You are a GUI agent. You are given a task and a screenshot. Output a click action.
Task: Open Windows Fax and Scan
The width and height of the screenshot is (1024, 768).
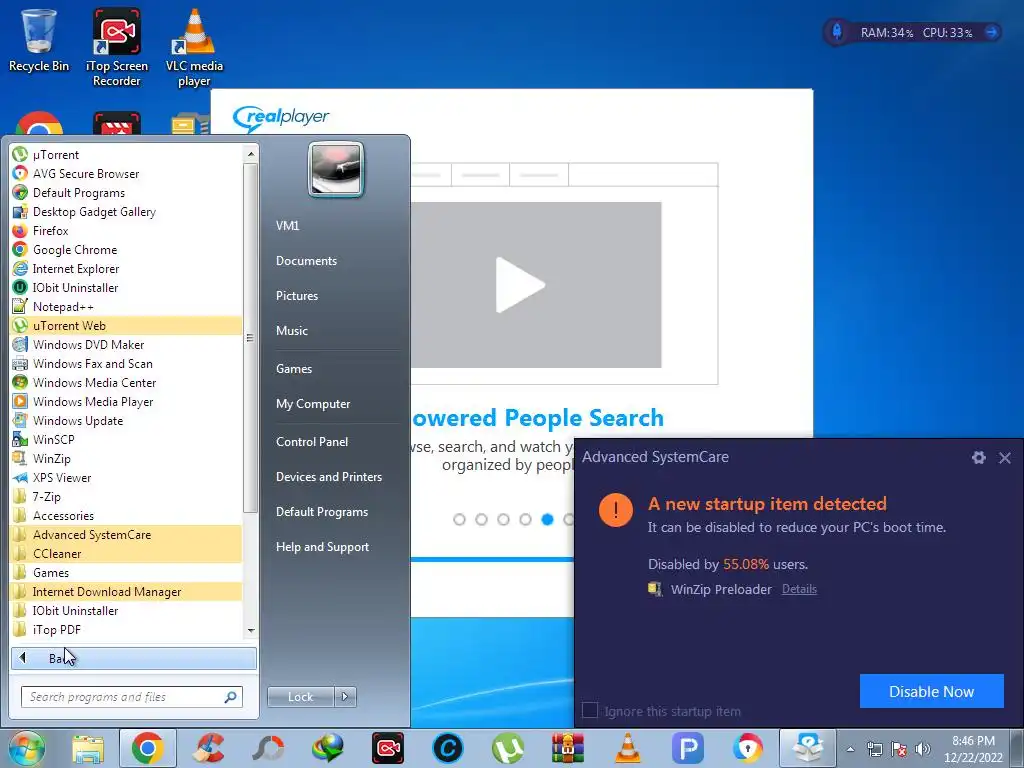coord(126,363)
